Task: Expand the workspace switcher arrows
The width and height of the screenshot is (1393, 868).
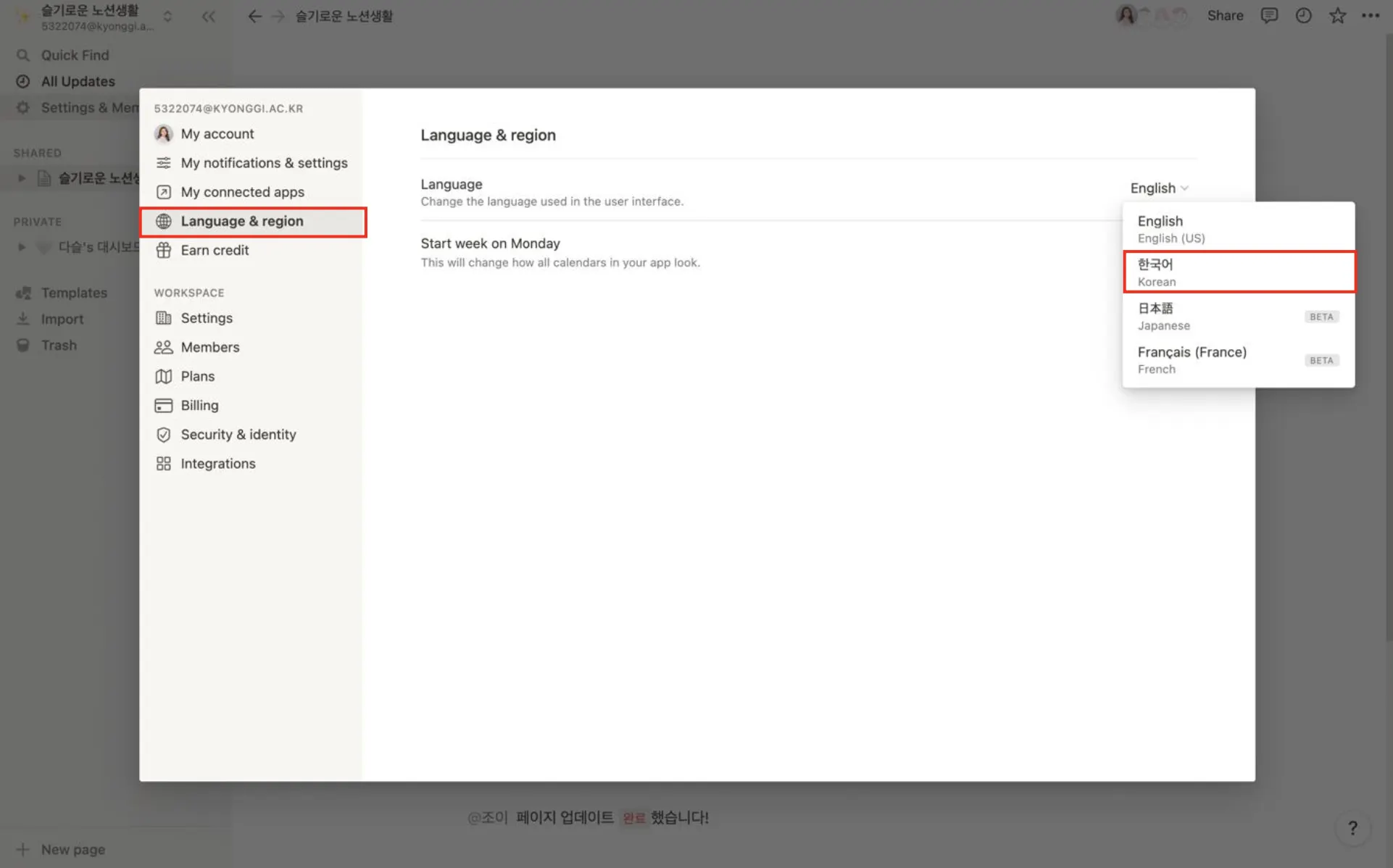Action: [x=167, y=17]
